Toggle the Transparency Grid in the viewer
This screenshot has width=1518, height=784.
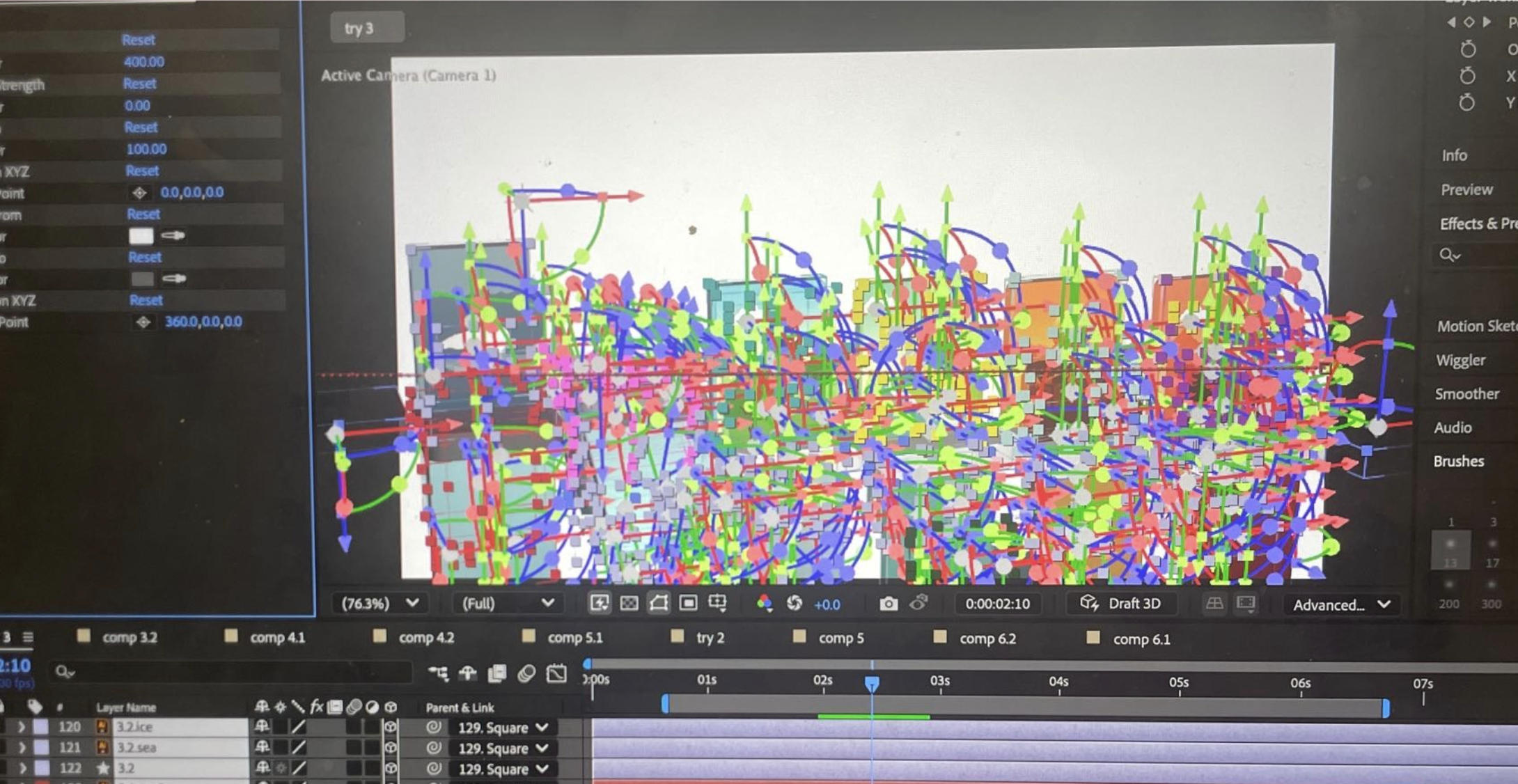coord(629,604)
